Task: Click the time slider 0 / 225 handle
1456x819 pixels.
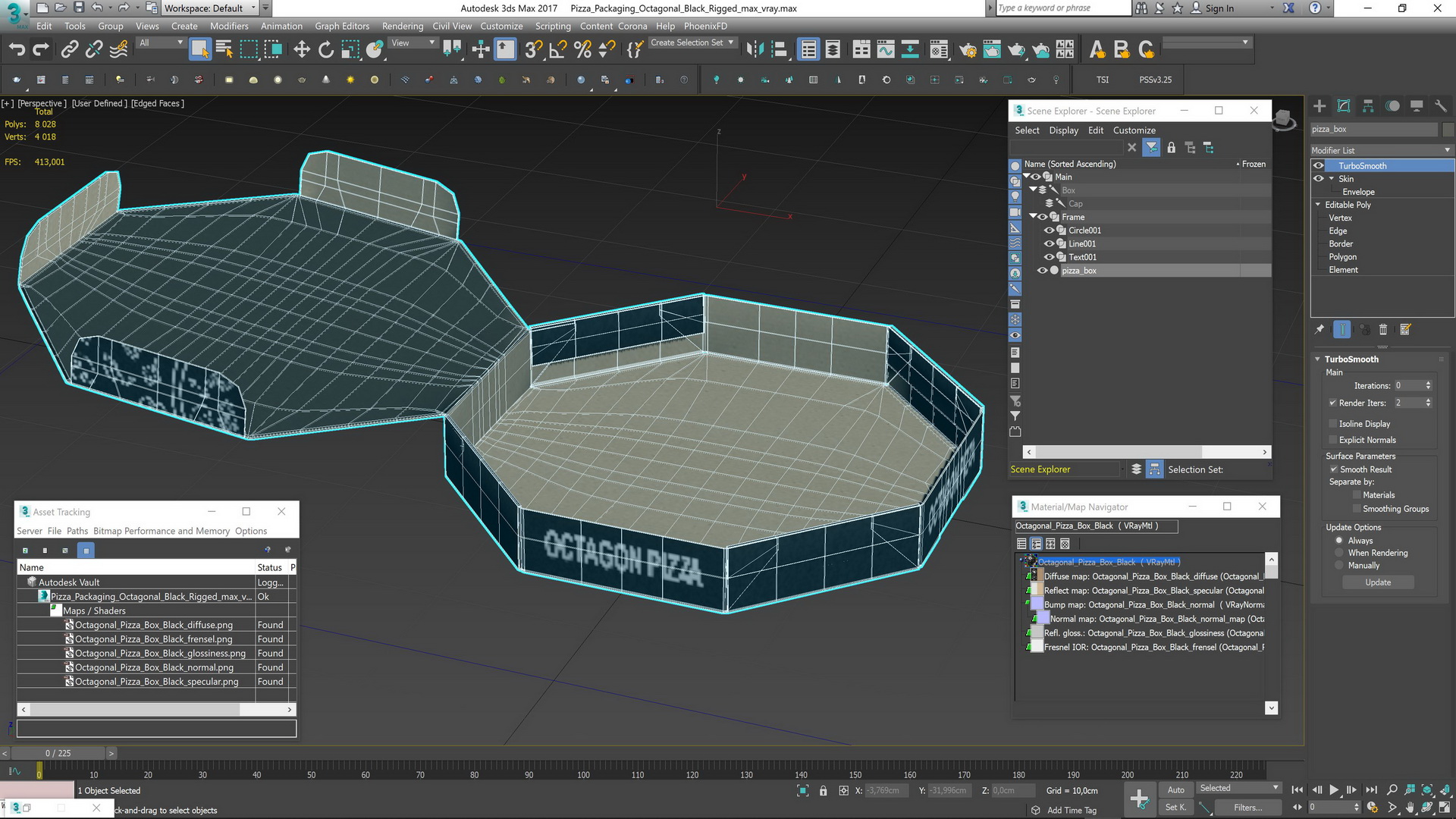Action: pos(58,753)
